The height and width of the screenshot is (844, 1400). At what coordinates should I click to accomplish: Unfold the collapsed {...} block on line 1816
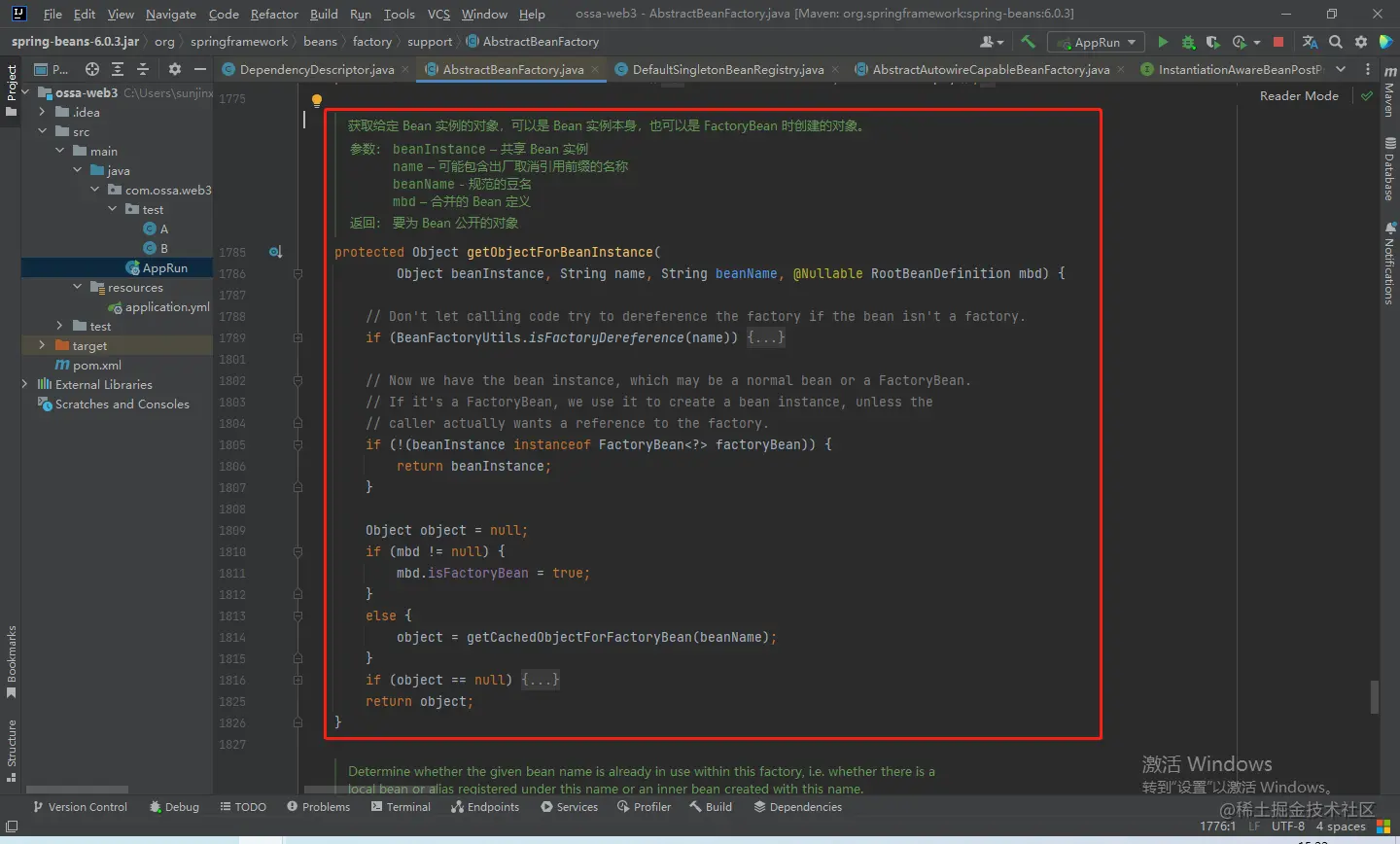[541, 680]
